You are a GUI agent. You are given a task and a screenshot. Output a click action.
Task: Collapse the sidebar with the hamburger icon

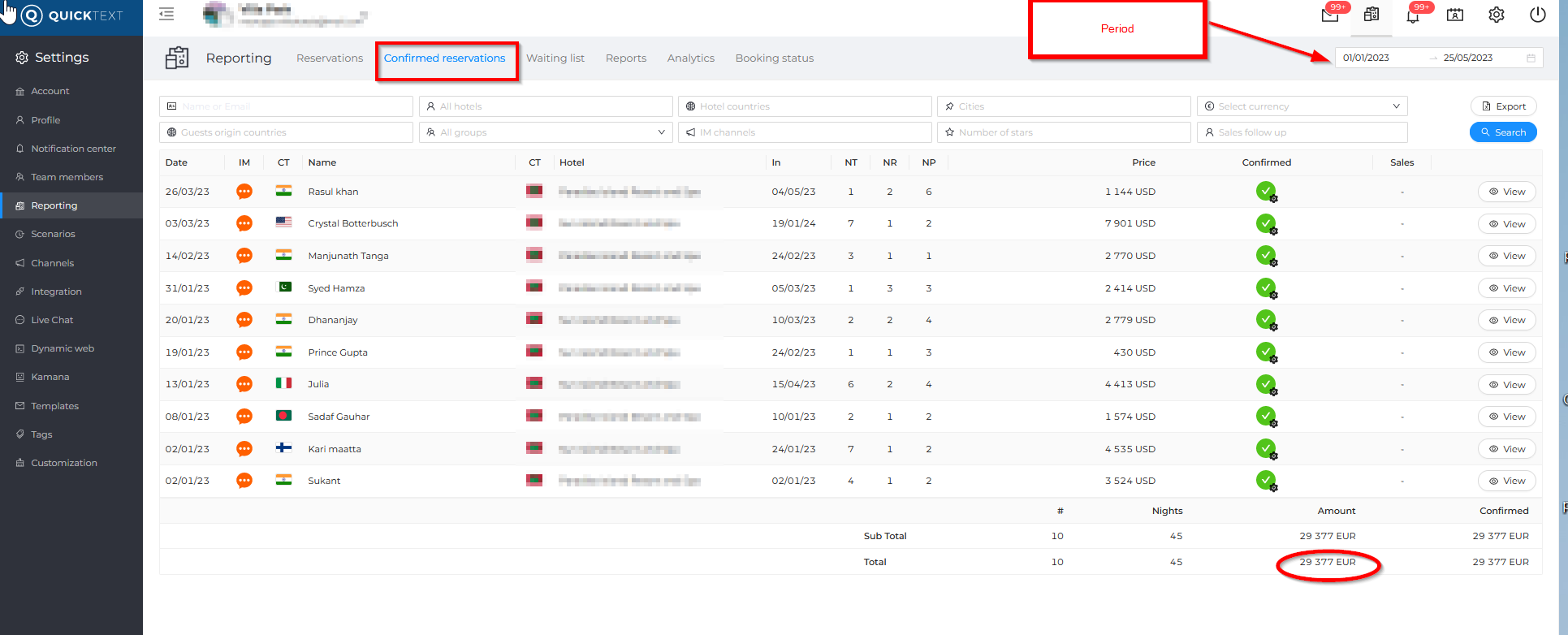[166, 14]
